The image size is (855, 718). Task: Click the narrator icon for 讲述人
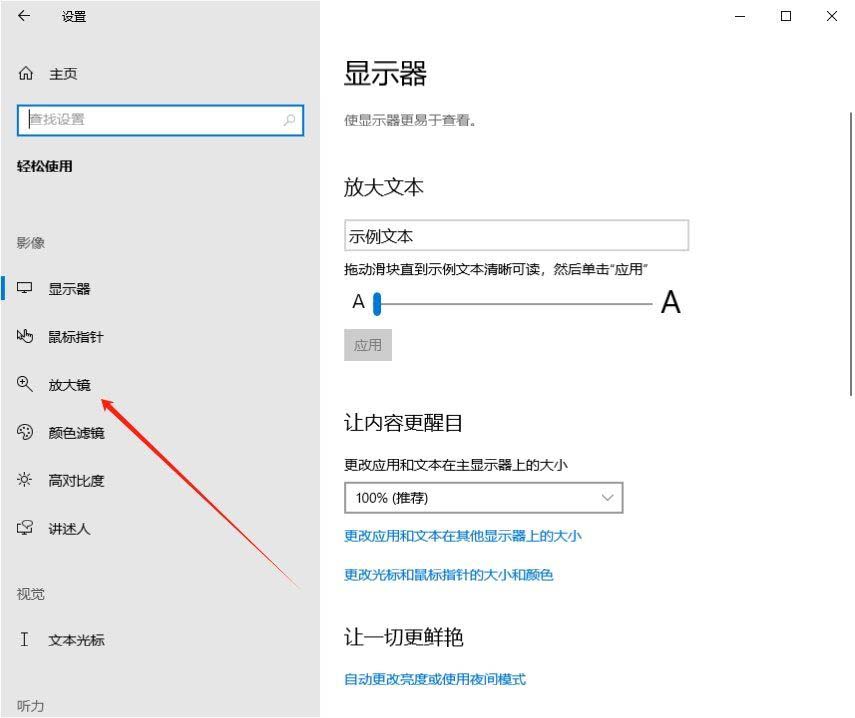coord(25,528)
